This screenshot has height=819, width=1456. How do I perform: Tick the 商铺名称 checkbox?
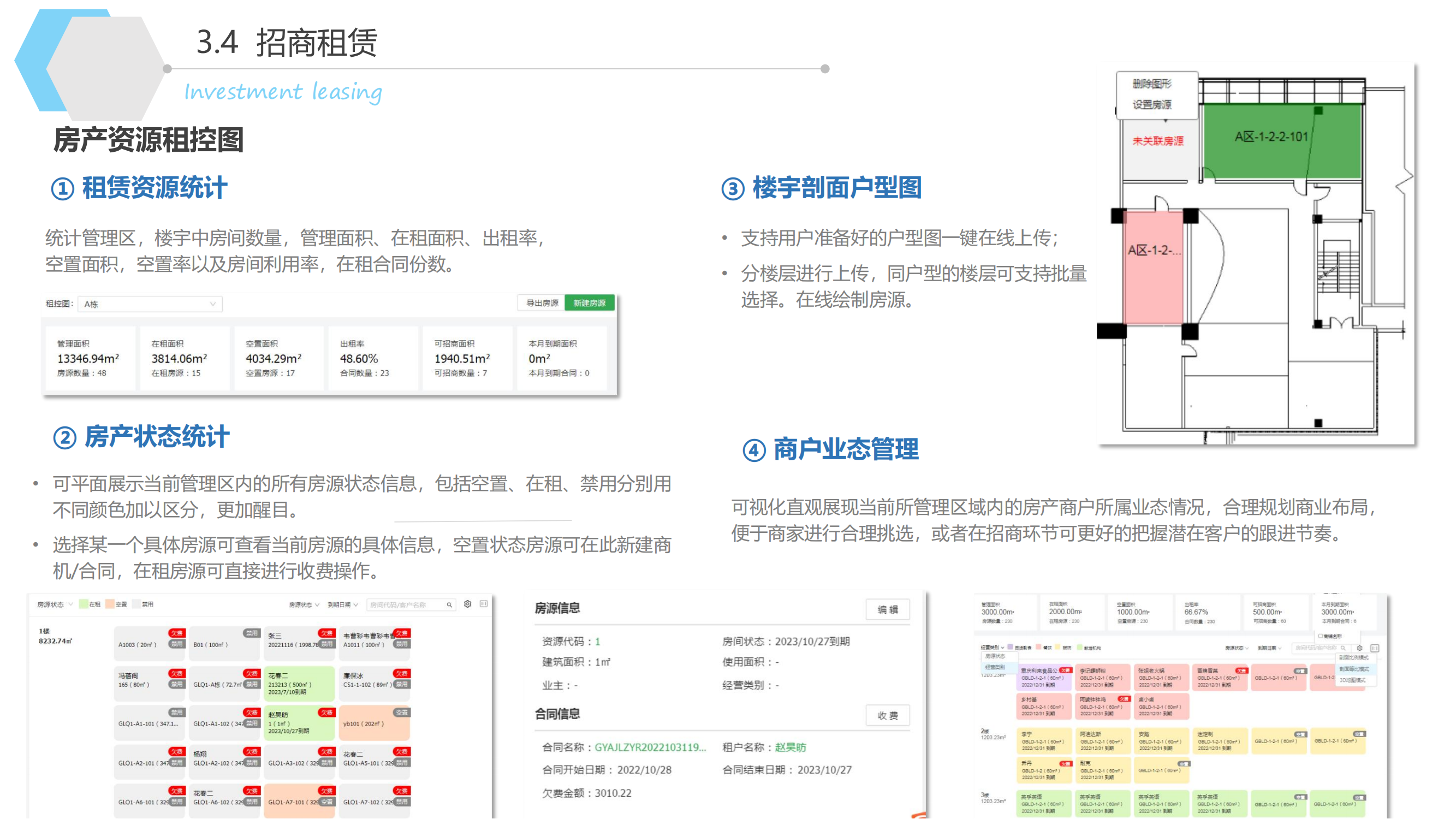tap(1321, 636)
